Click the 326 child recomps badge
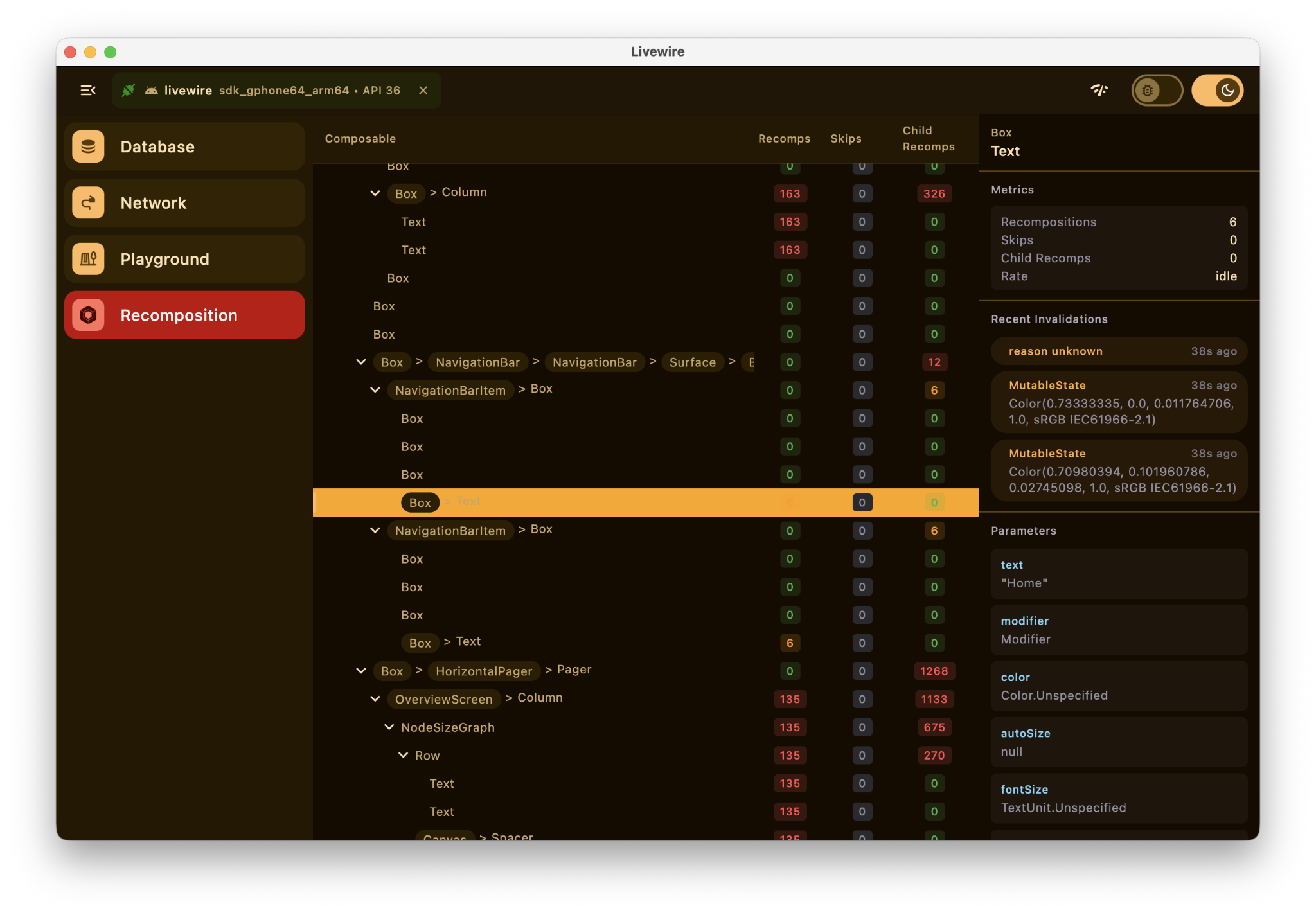1316x915 pixels. (934, 193)
